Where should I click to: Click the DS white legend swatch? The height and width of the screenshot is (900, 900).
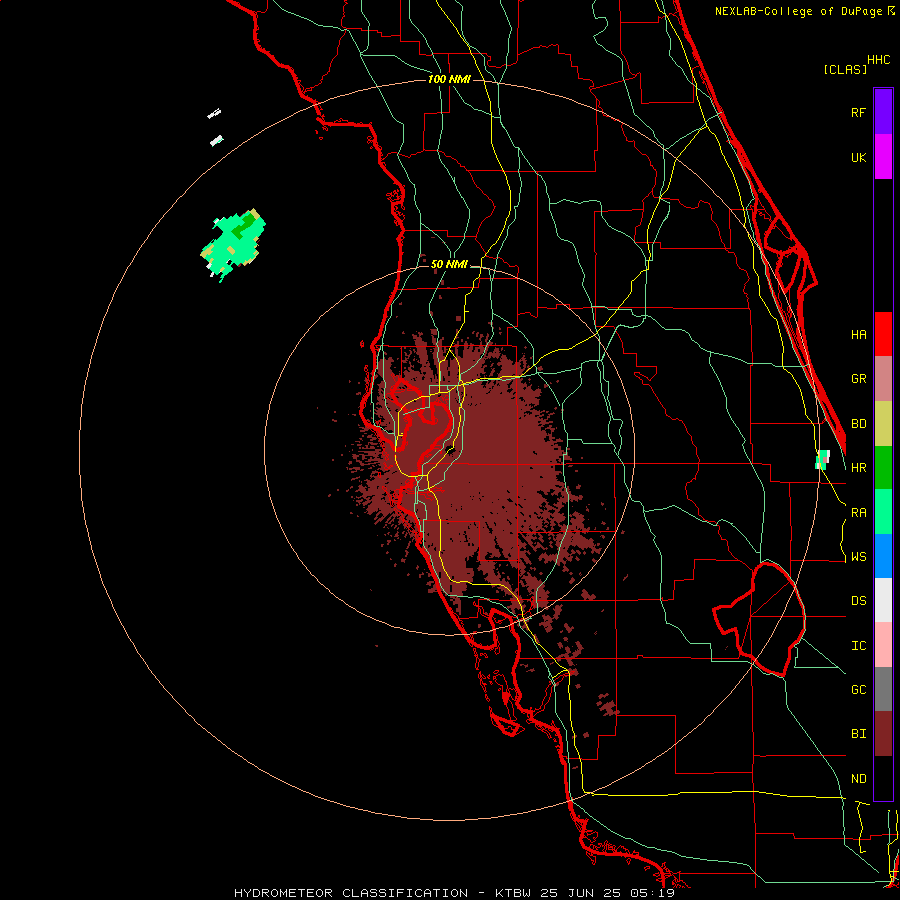point(883,600)
